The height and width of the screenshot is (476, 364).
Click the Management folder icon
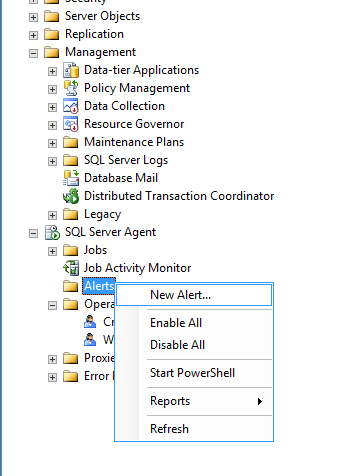coord(52,52)
